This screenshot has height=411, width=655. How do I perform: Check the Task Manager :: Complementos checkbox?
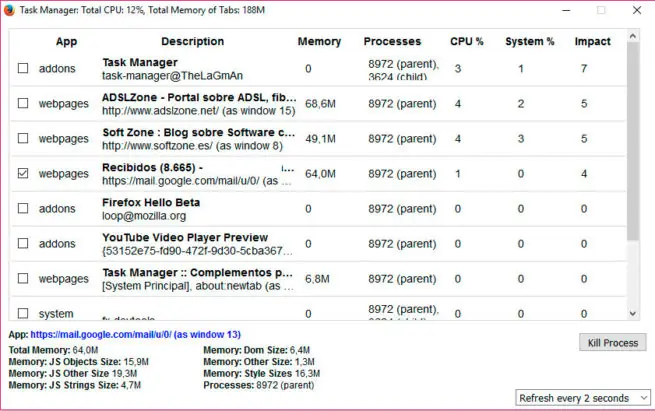coord(23,279)
